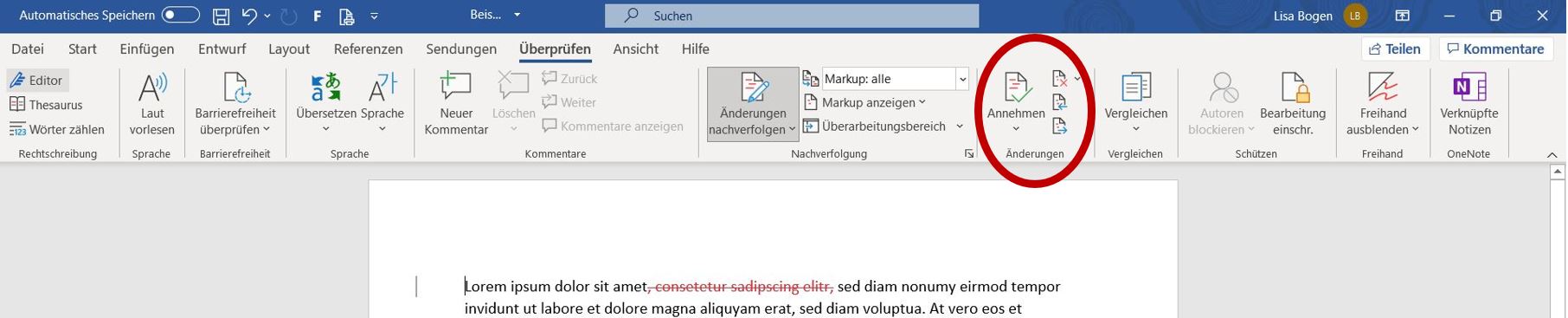This screenshot has height=318, width=1568.
Task: Click the save disk icon in title bar
Action: pyautogui.click(x=222, y=16)
